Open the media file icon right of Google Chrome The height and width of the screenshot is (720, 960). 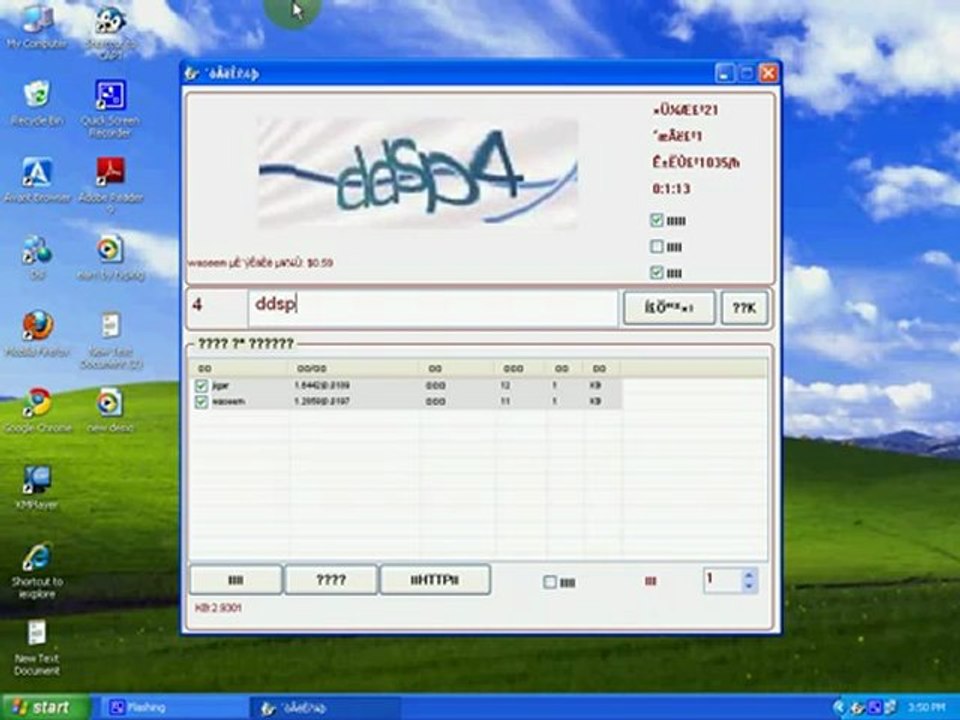click(x=111, y=403)
